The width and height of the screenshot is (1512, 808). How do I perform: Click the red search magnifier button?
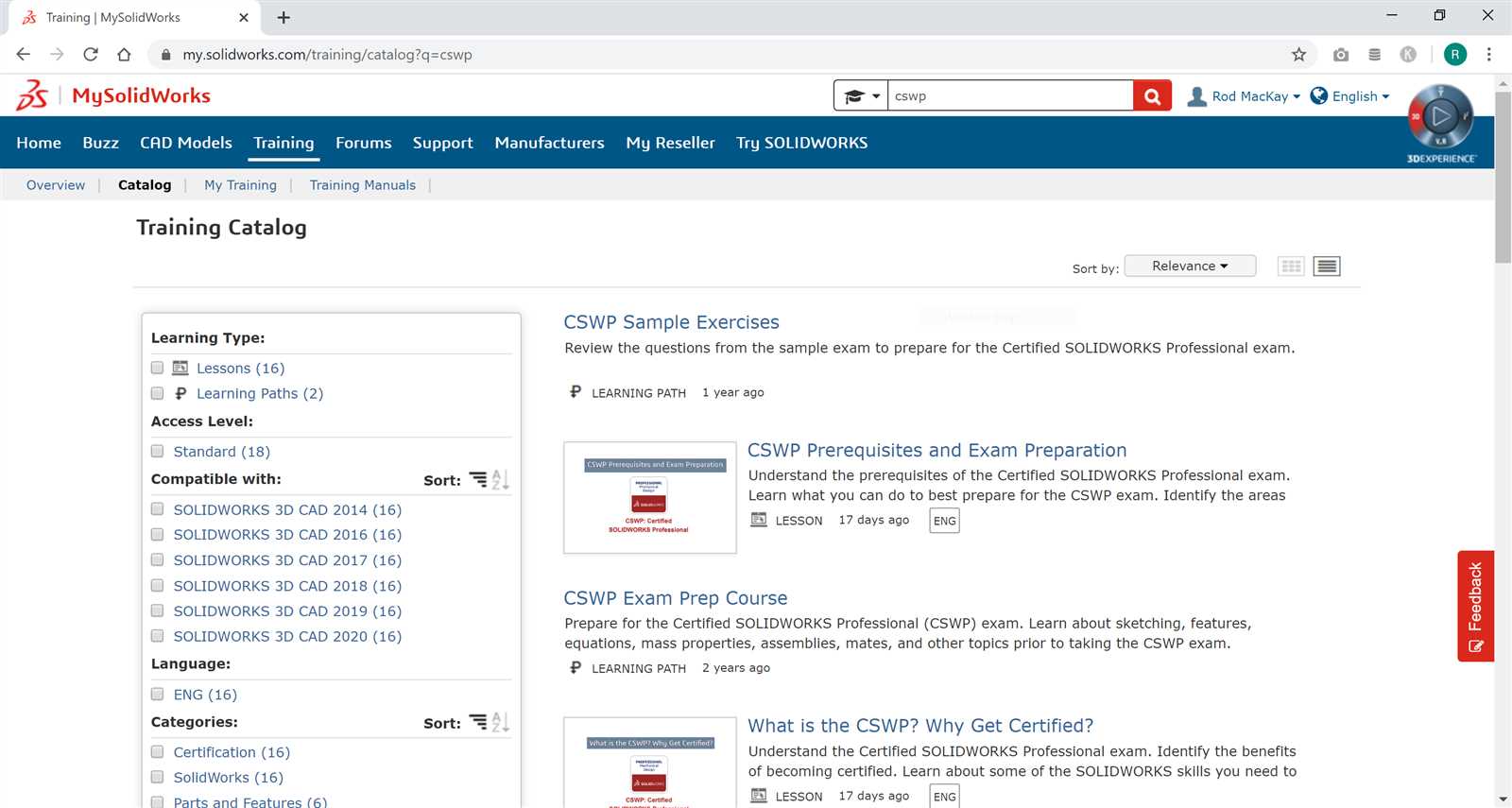point(1152,95)
